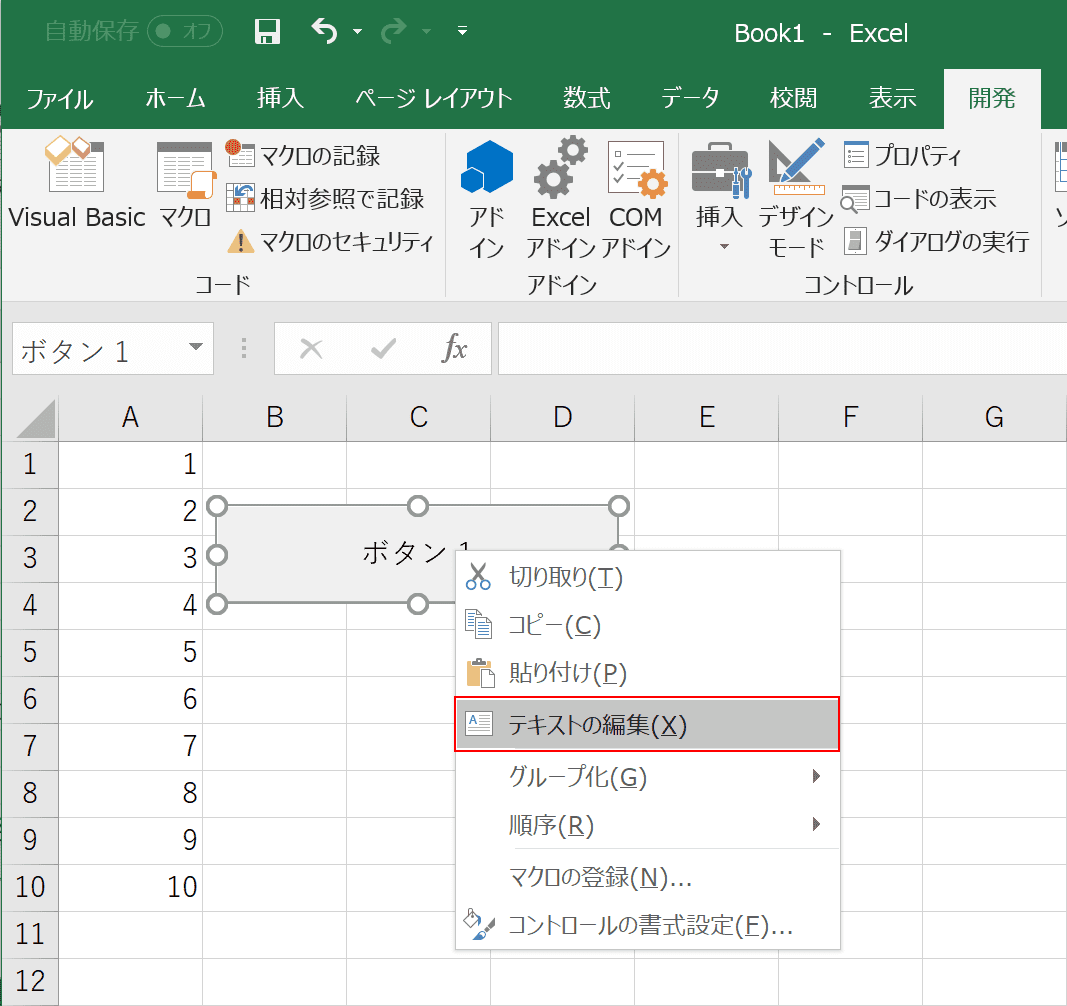Image resolution: width=1067 pixels, height=1006 pixels.
Task: Click the redo arrow icon
Action: point(394,31)
